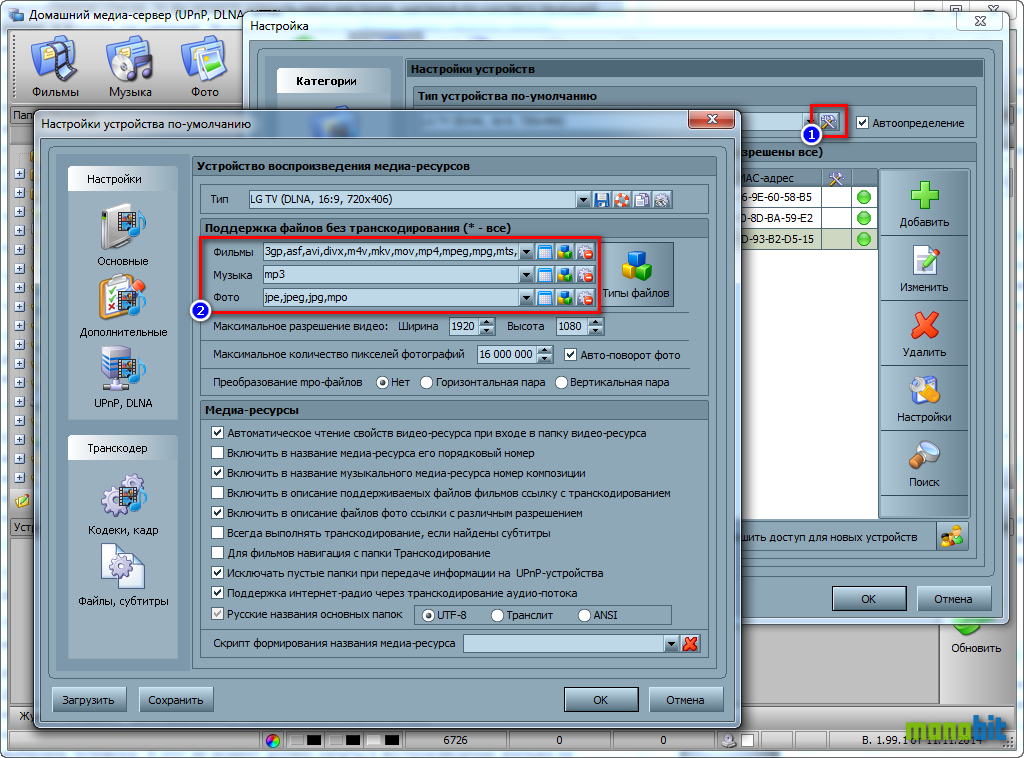Click Изменить icon in Настройка window
Viewport: 1024px width, 758px height.
[x=924, y=269]
